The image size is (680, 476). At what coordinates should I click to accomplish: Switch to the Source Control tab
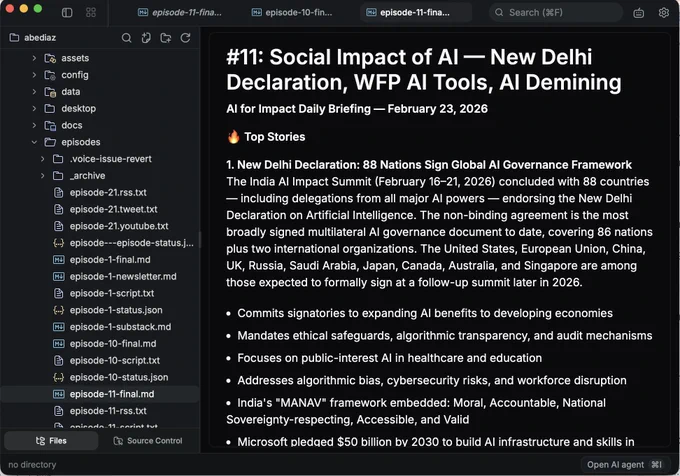(148, 441)
